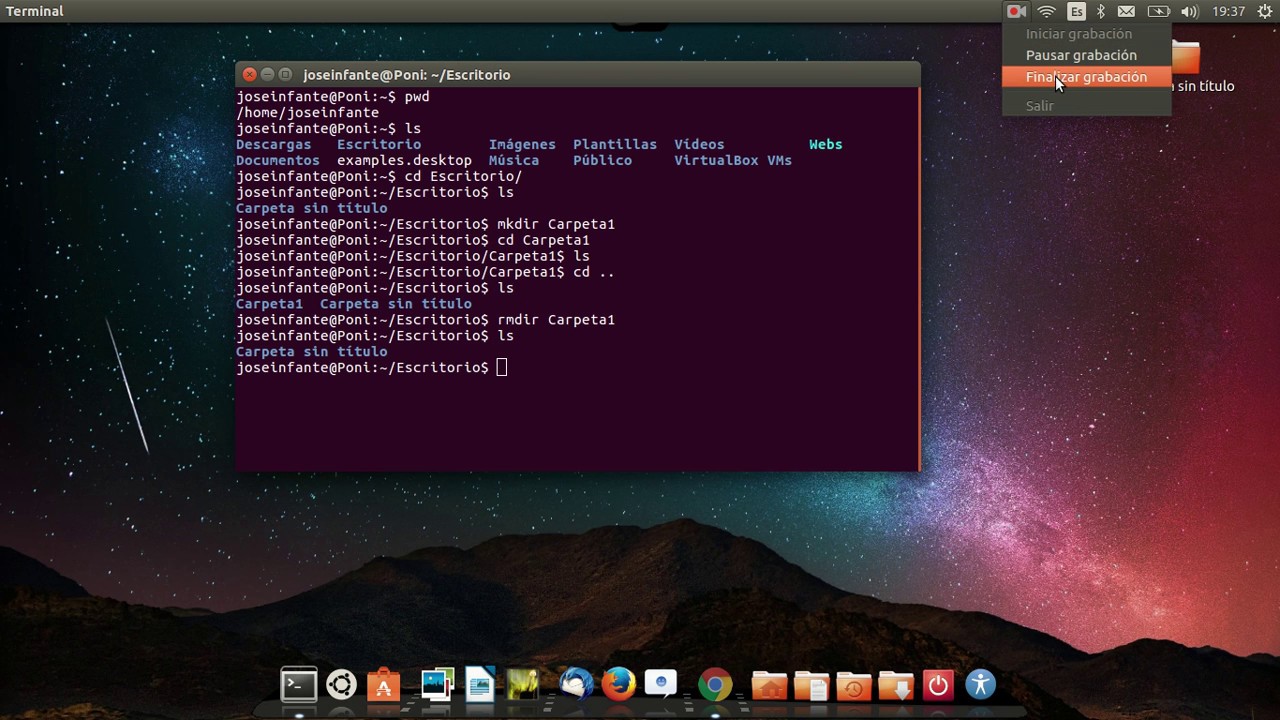This screenshot has height=720, width=1280.
Task: Click the terminal title bar text
Action: 407,75
